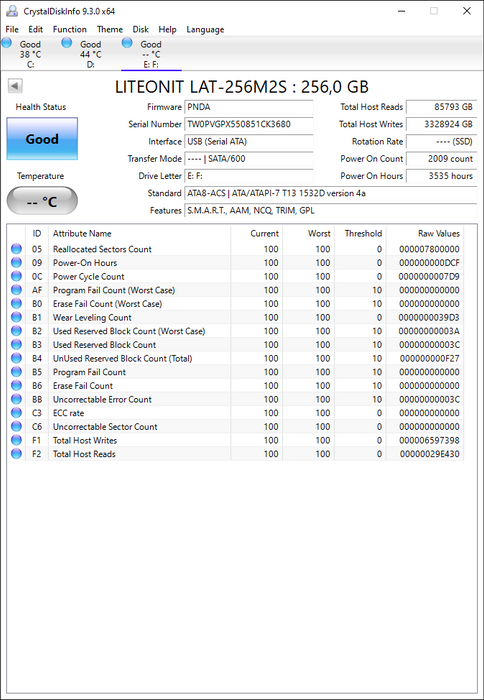The image size is (484, 700).
Task: Click raw value 0000000039D3
Action: pos(429,317)
